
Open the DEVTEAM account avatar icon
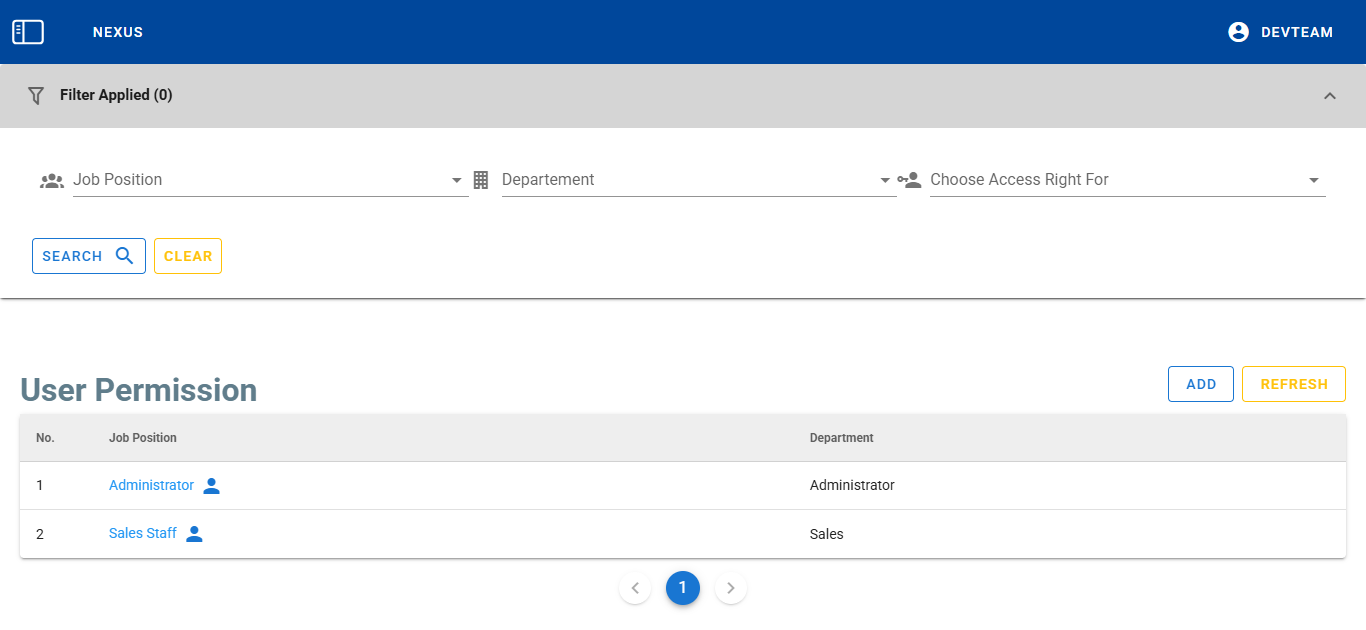(x=1238, y=32)
